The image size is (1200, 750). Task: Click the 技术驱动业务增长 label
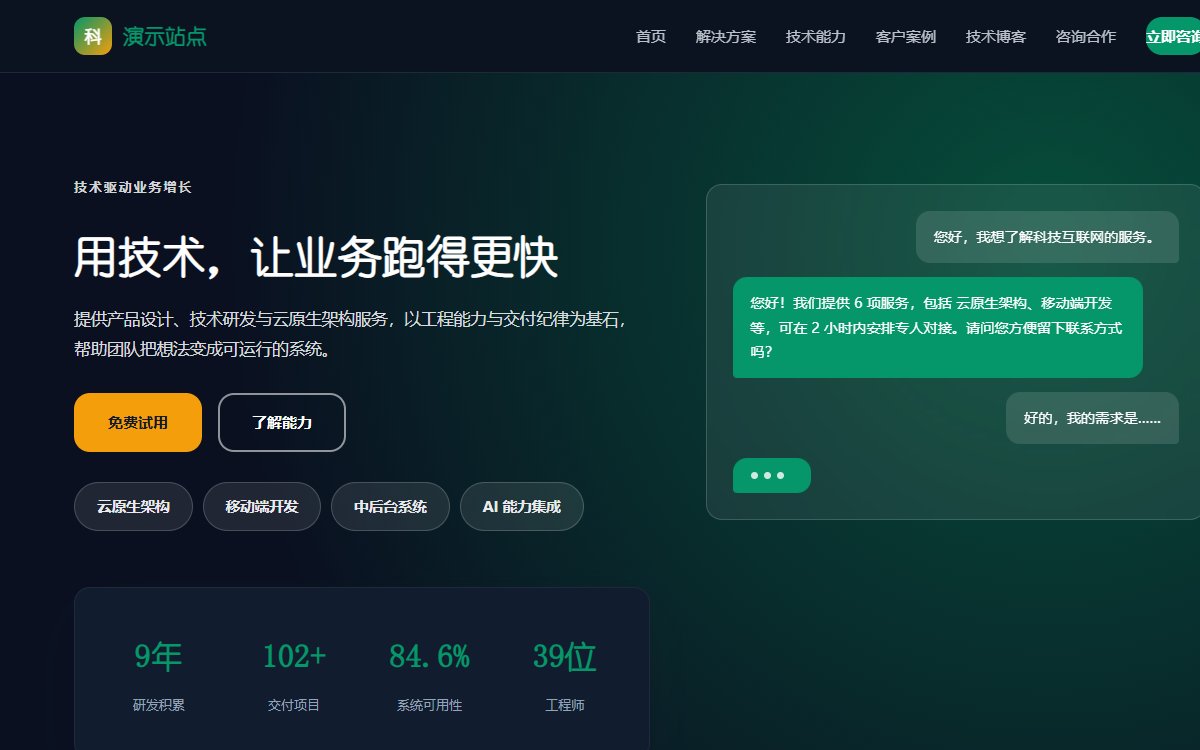tap(133, 187)
